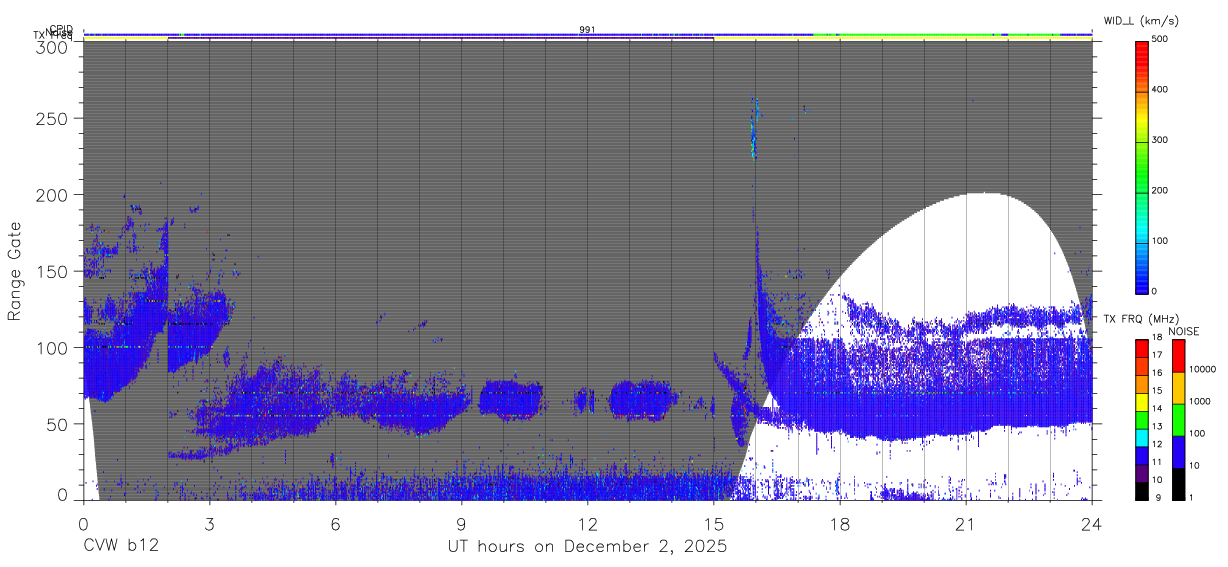Click the 21 hour tick on the UT axis

coord(965,523)
